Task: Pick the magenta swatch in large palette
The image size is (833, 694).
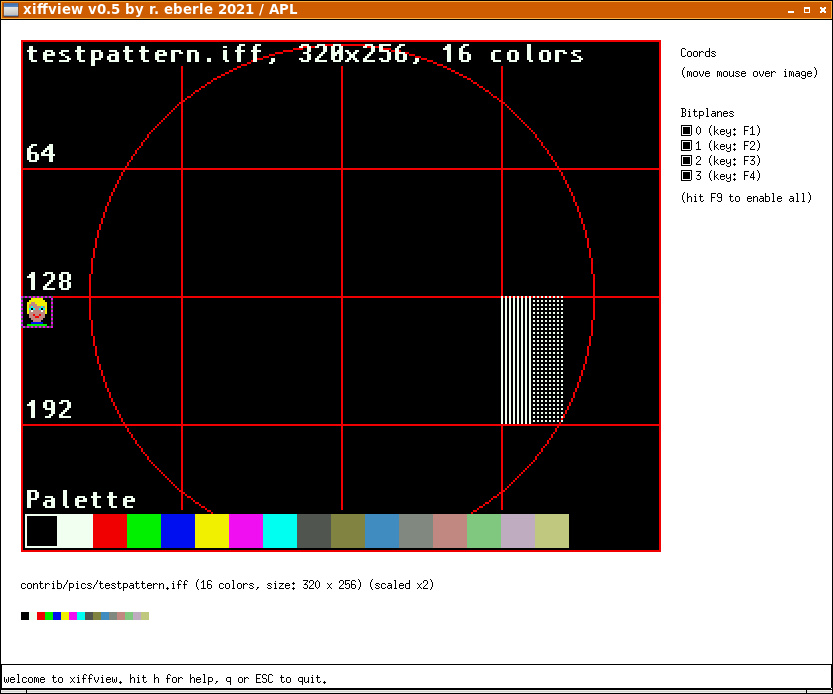Action: pos(246,530)
